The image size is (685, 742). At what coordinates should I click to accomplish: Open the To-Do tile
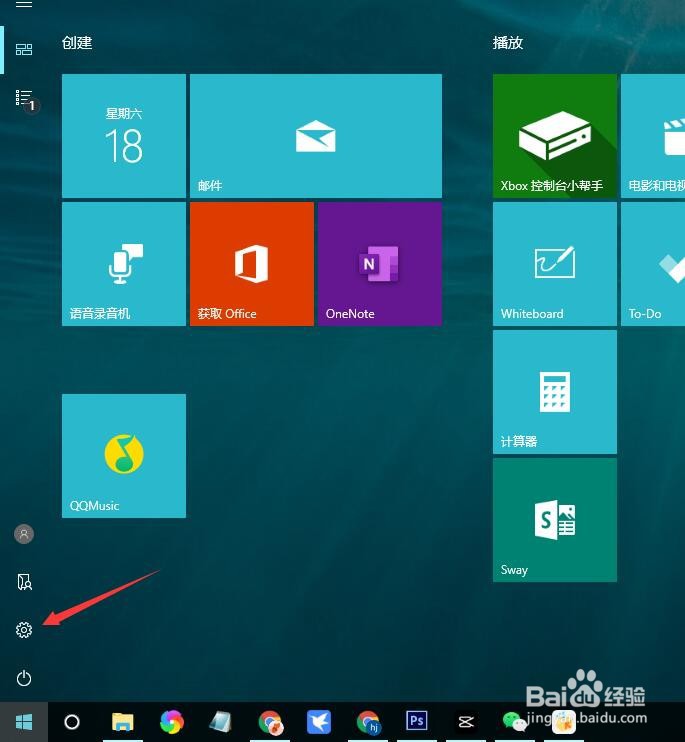coord(653,264)
